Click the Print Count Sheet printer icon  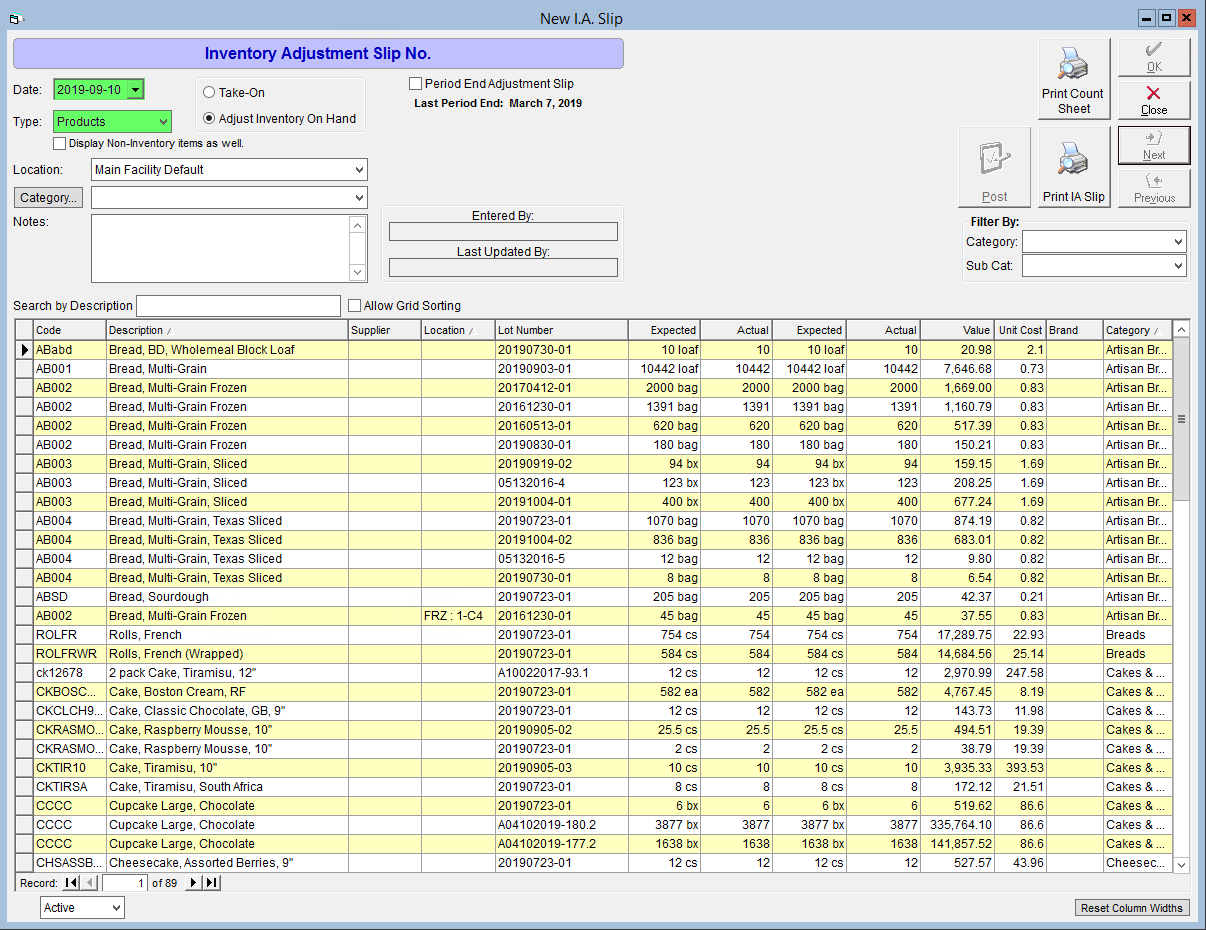[x=1074, y=64]
